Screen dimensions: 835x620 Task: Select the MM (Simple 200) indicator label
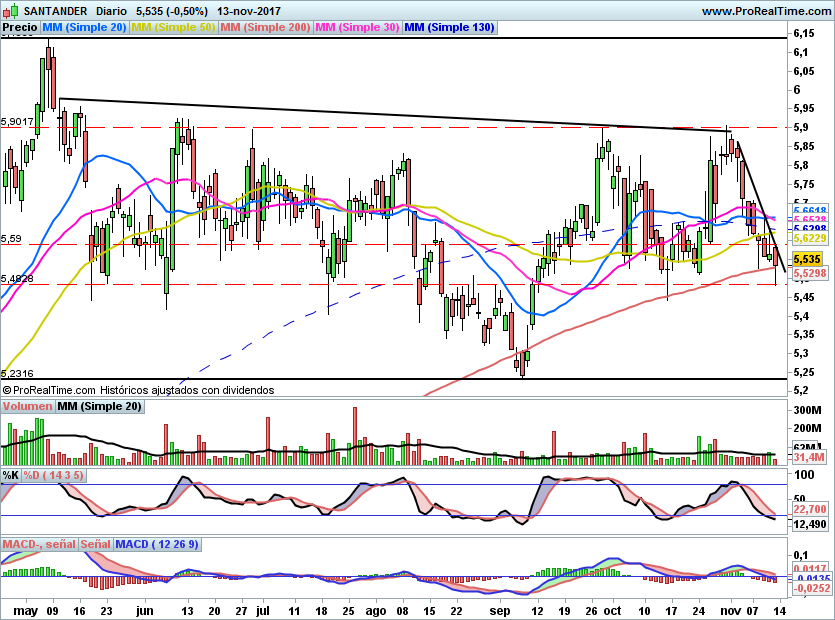click(x=265, y=28)
